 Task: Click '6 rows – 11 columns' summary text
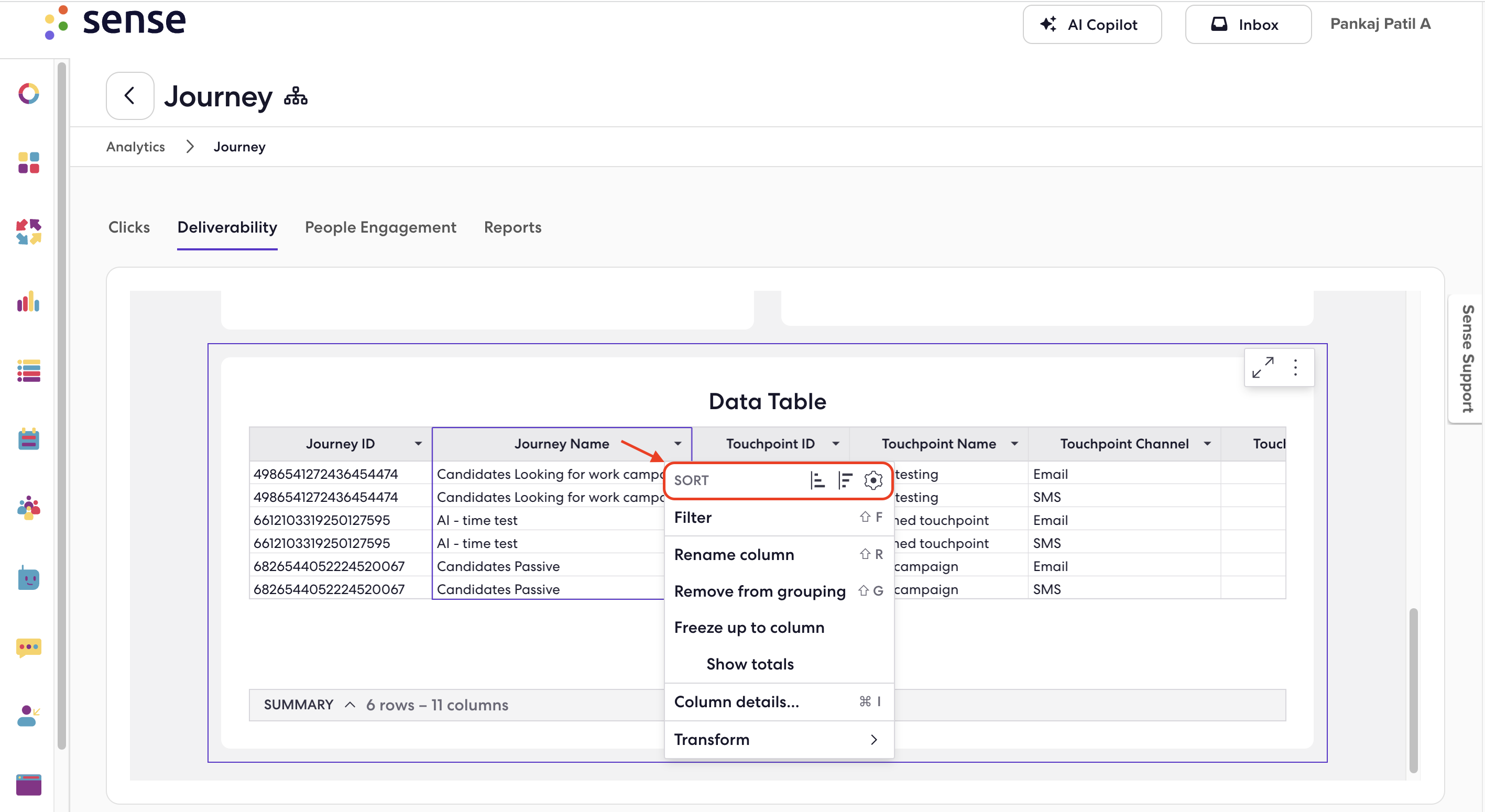tap(437, 705)
